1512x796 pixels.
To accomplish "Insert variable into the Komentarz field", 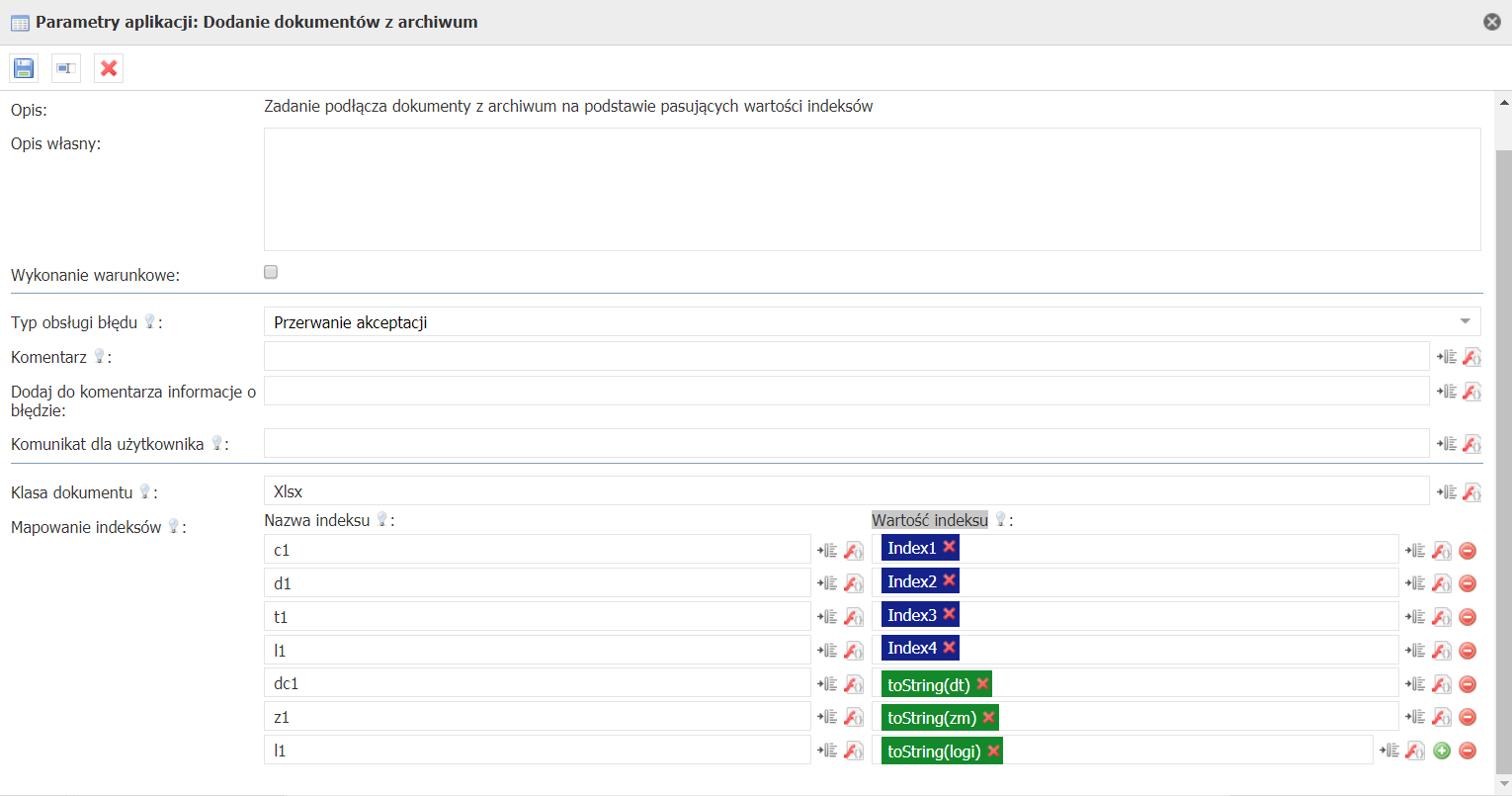I will (1447, 357).
